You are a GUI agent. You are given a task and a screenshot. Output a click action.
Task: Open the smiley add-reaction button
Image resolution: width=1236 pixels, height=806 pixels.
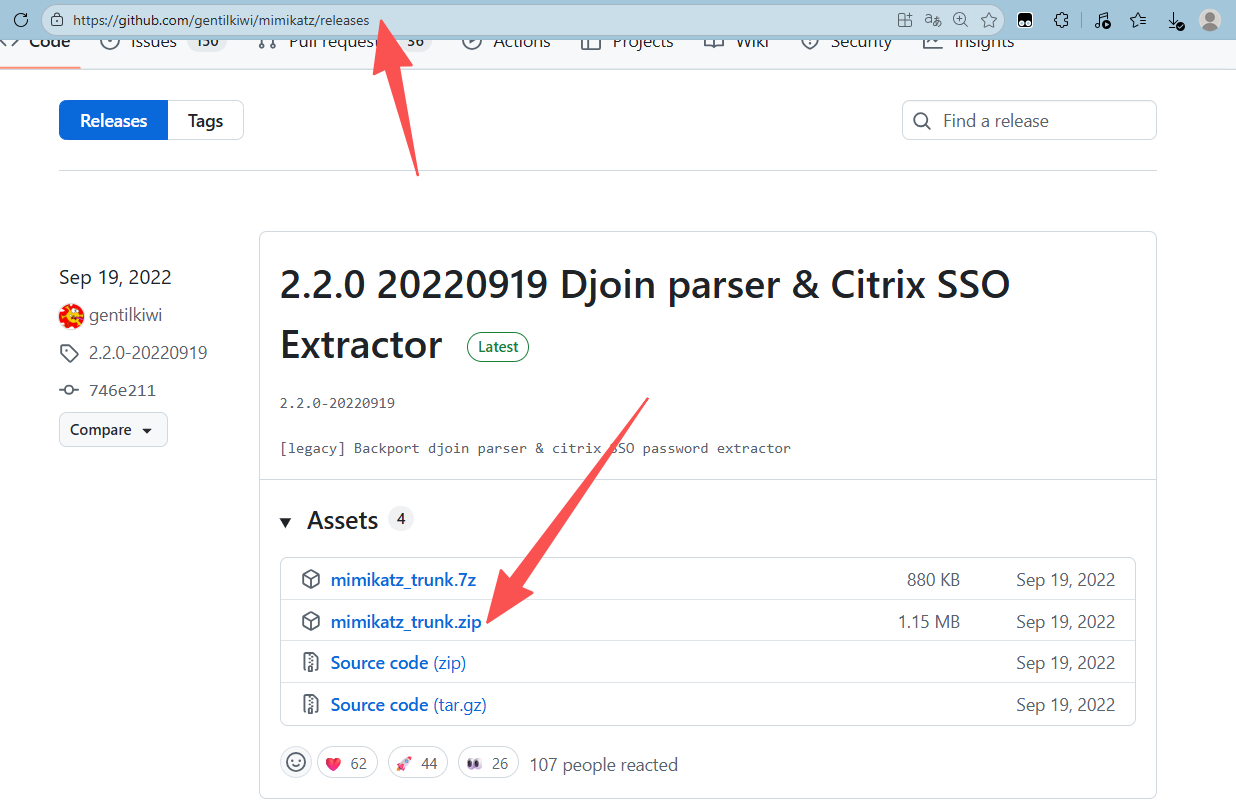tap(296, 763)
